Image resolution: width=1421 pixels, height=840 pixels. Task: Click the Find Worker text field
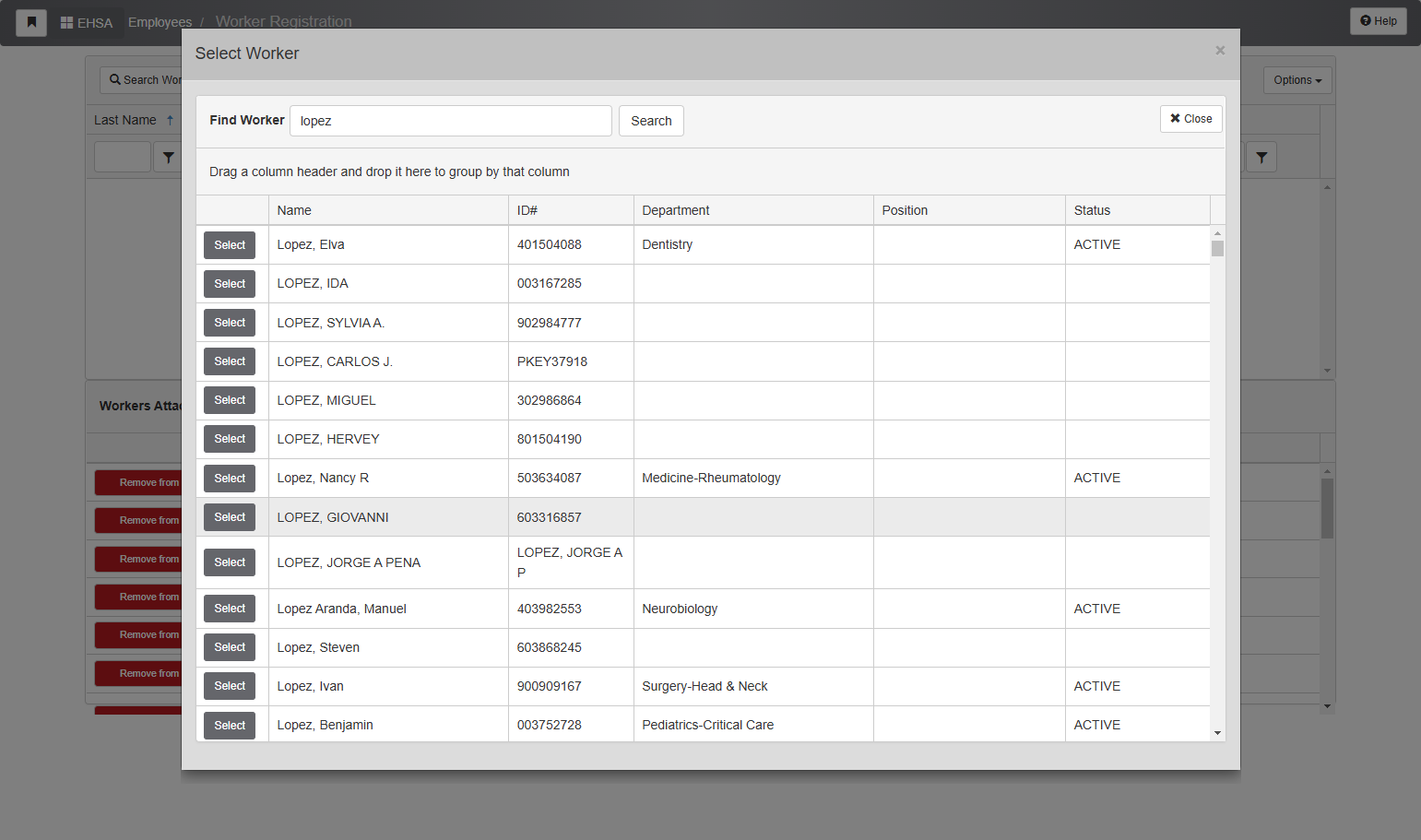pos(451,121)
